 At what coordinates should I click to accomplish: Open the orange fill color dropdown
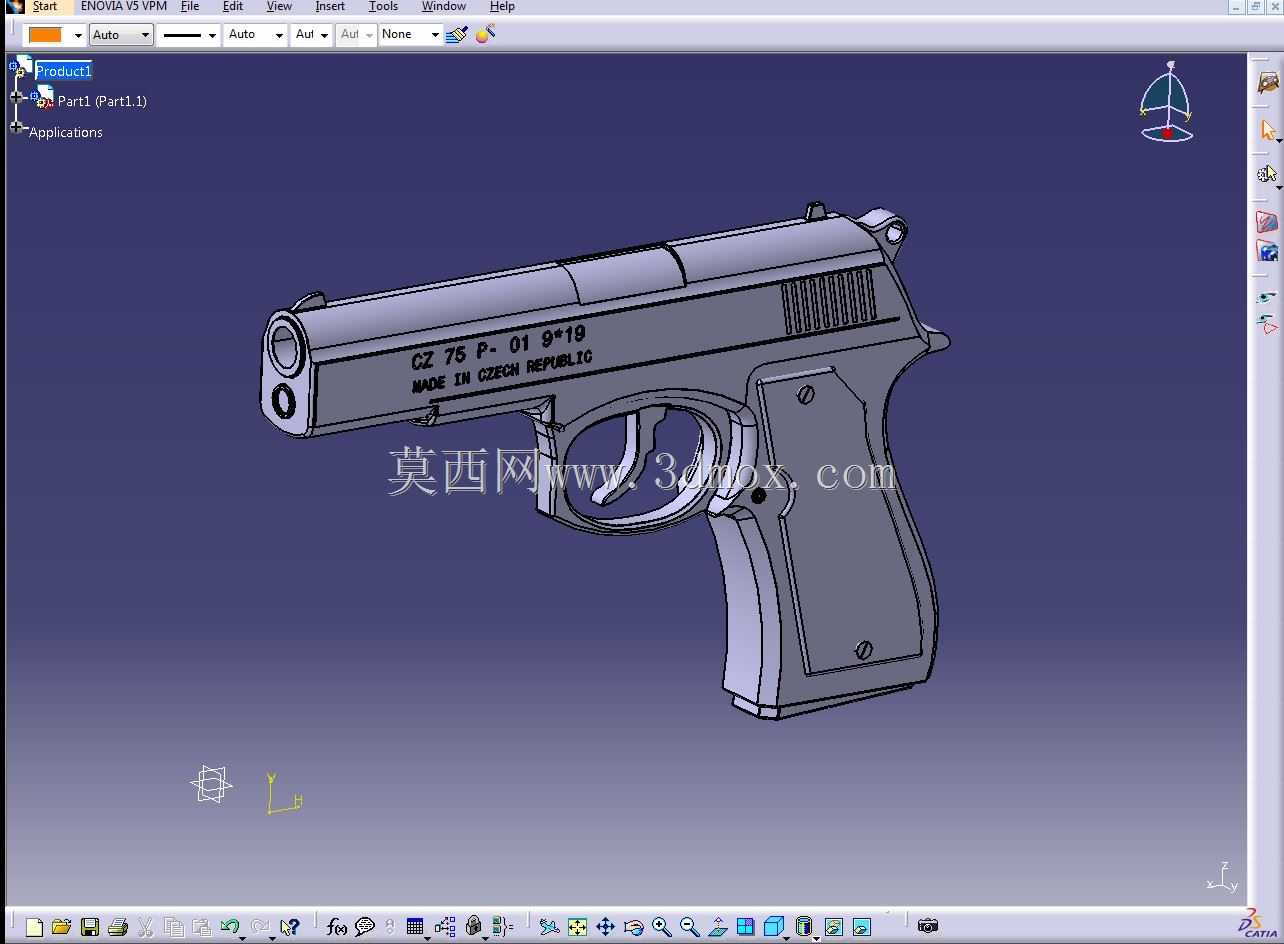click(x=78, y=35)
